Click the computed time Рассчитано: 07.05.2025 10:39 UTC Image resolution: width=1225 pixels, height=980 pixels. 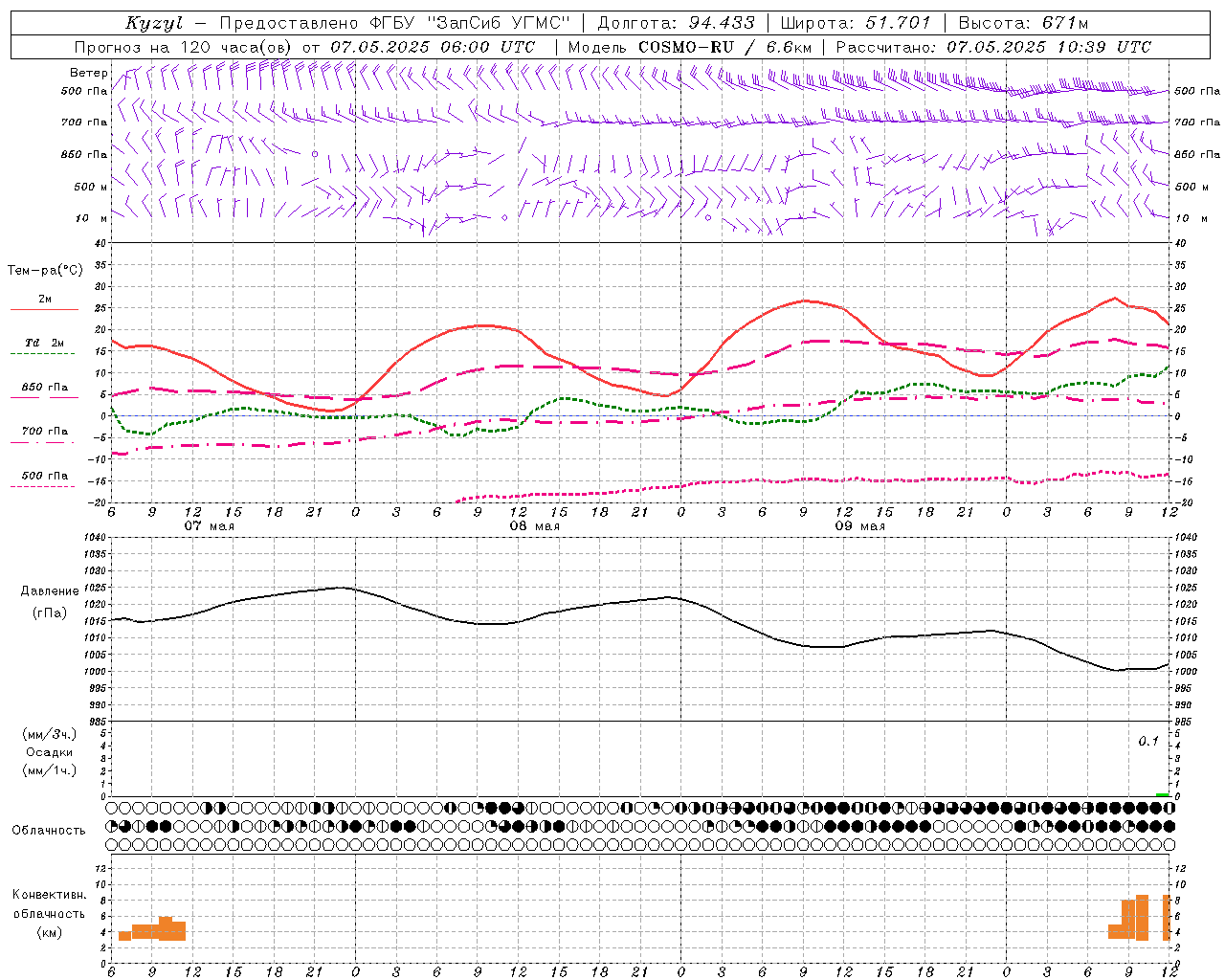pos(993,47)
